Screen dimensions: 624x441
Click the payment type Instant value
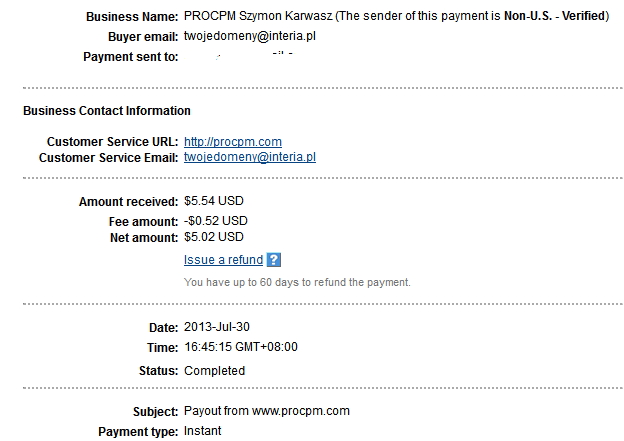203,431
